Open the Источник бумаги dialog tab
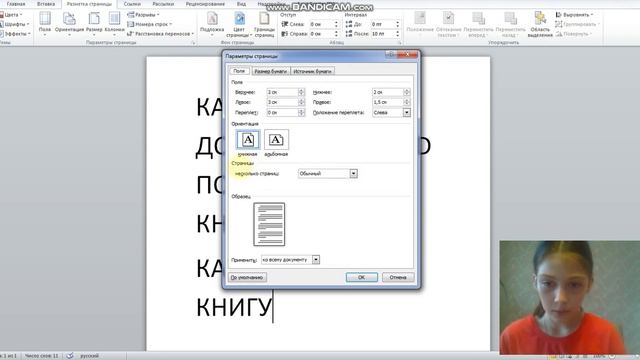 click(x=313, y=71)
